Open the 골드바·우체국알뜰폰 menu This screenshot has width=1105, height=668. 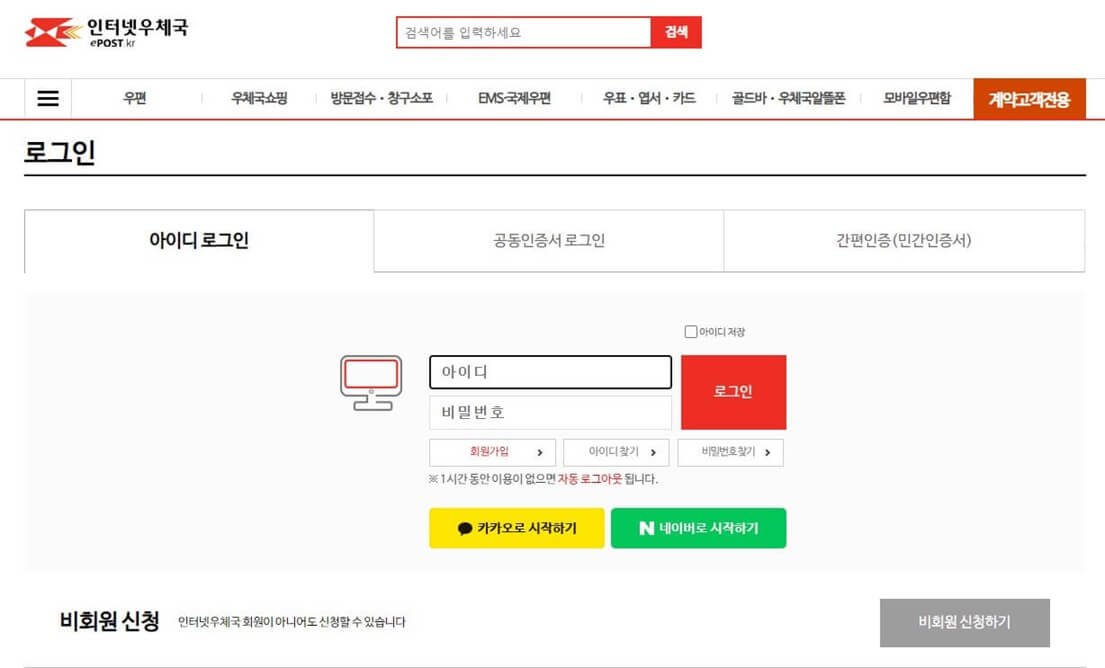coord(789,98)
